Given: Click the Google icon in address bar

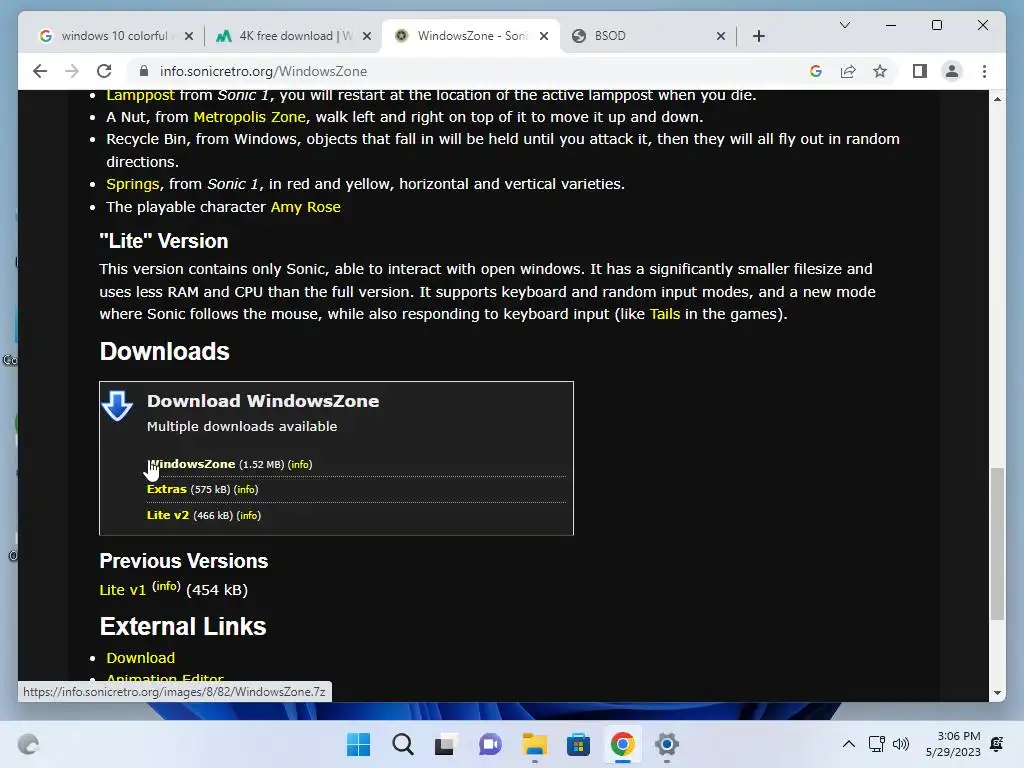Looking at the screenshot, I should [816, 71].
